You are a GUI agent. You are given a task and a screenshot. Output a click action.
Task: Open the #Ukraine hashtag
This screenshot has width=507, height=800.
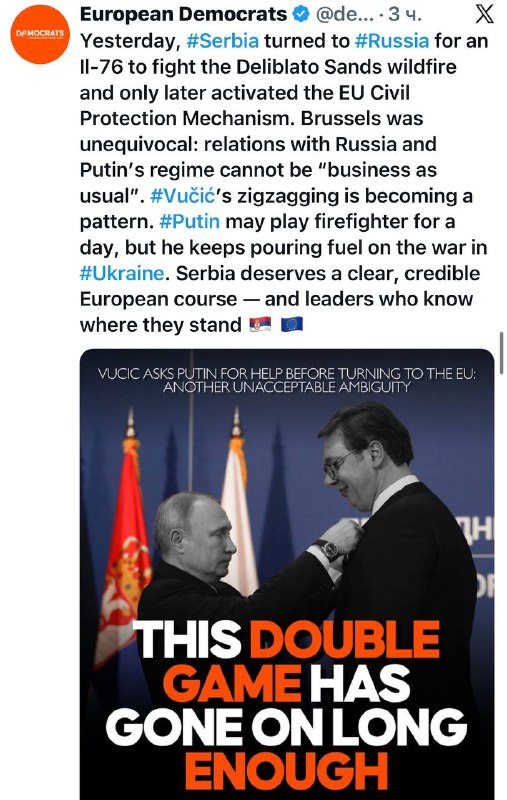pos(122,273)
